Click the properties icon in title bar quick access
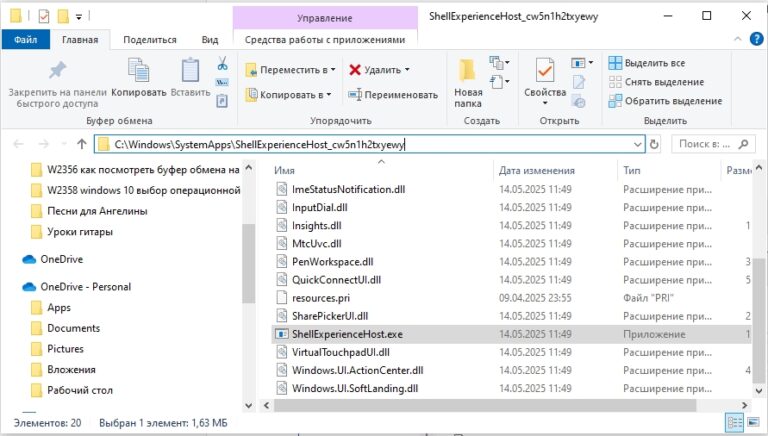This screenshot has width=768, height=436. pos(44,17)
